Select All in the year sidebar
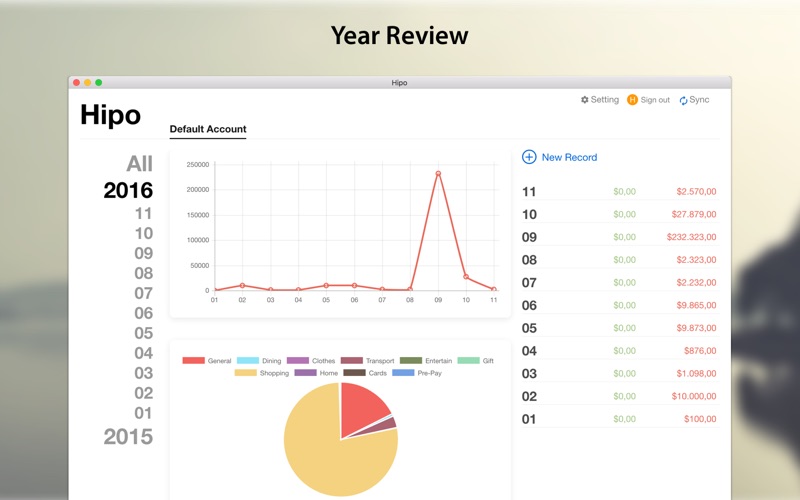 coord(139,164)
